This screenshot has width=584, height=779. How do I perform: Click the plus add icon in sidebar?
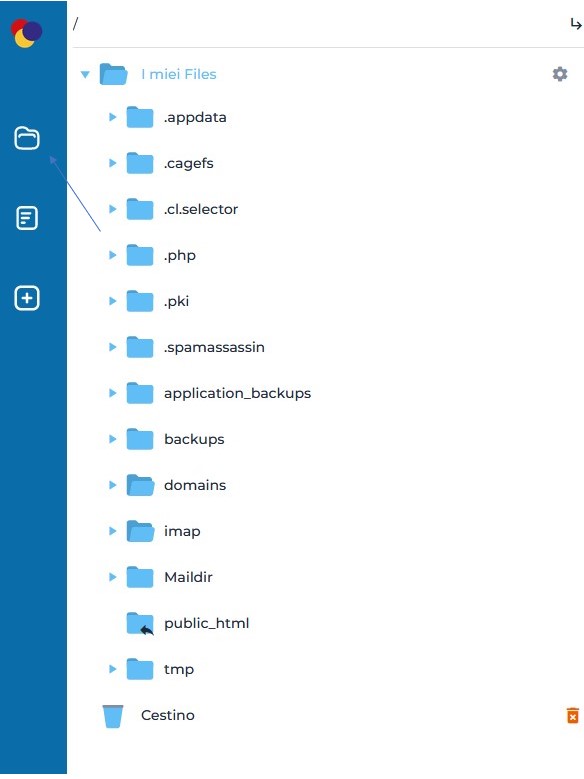click(27, 298)
